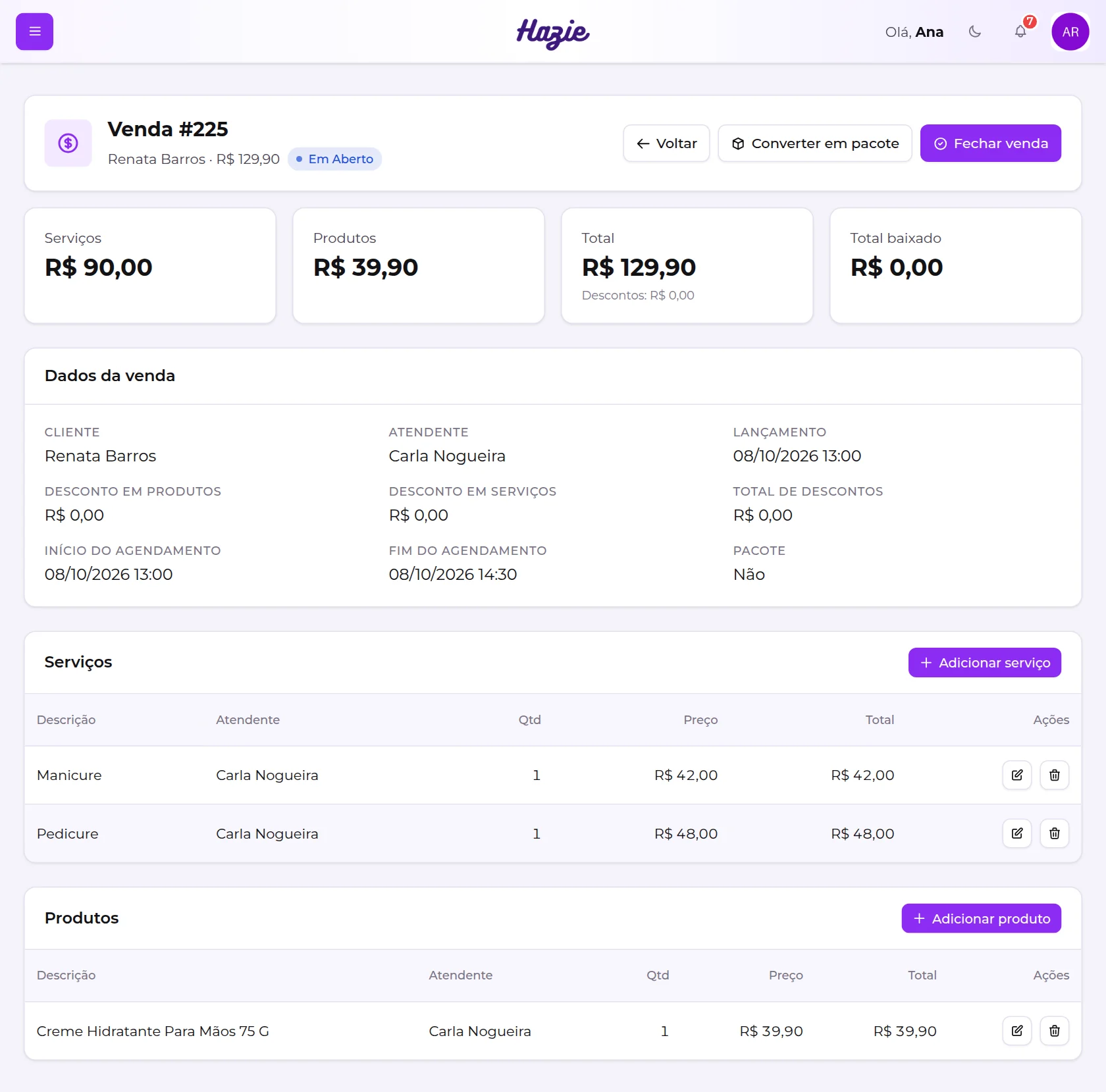The width and height of the screenshot is (1106, 1092).
Task: Click the Total R$ 129,90 value
Action: (x=639, y=267)
